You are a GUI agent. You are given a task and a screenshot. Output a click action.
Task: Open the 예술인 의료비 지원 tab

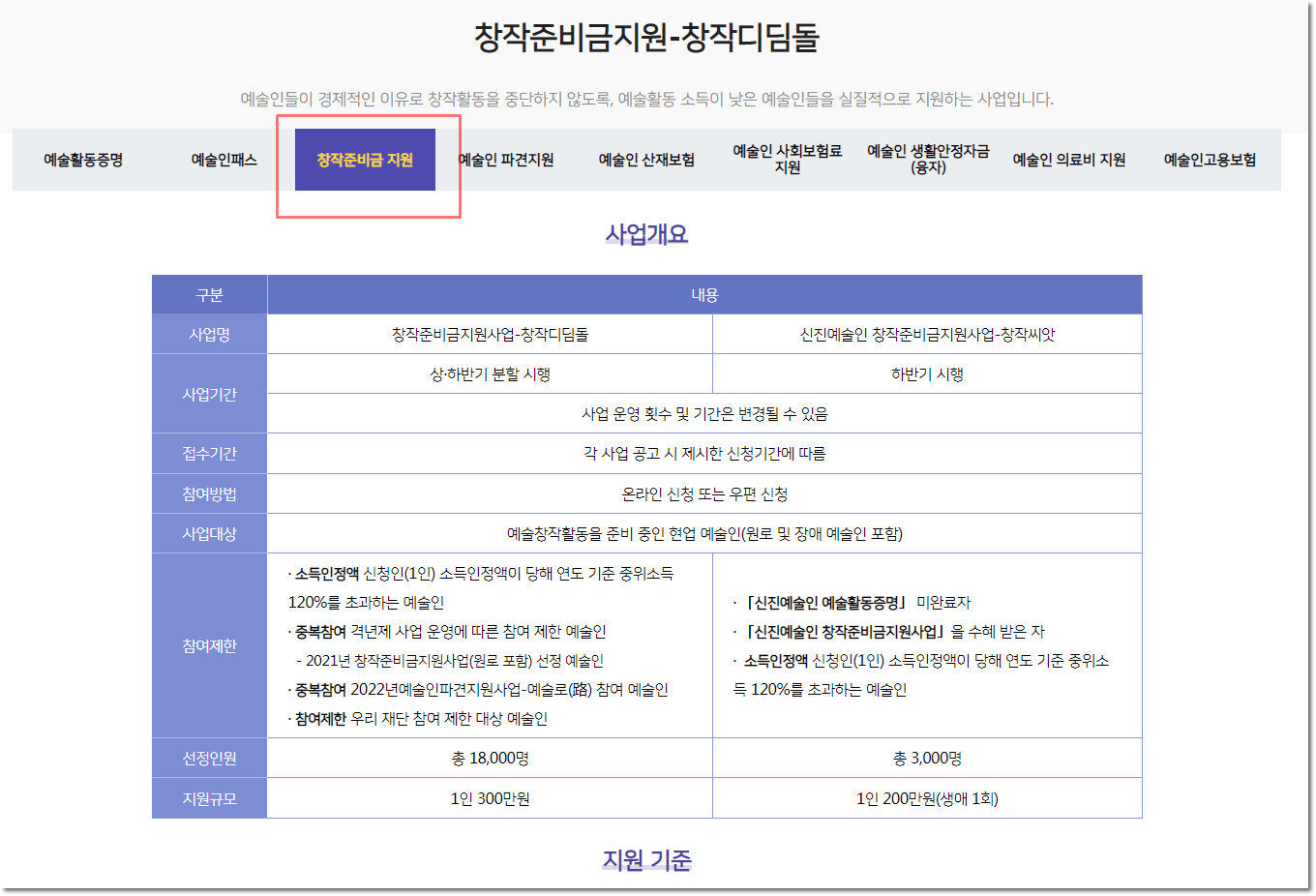point(1069,160)
